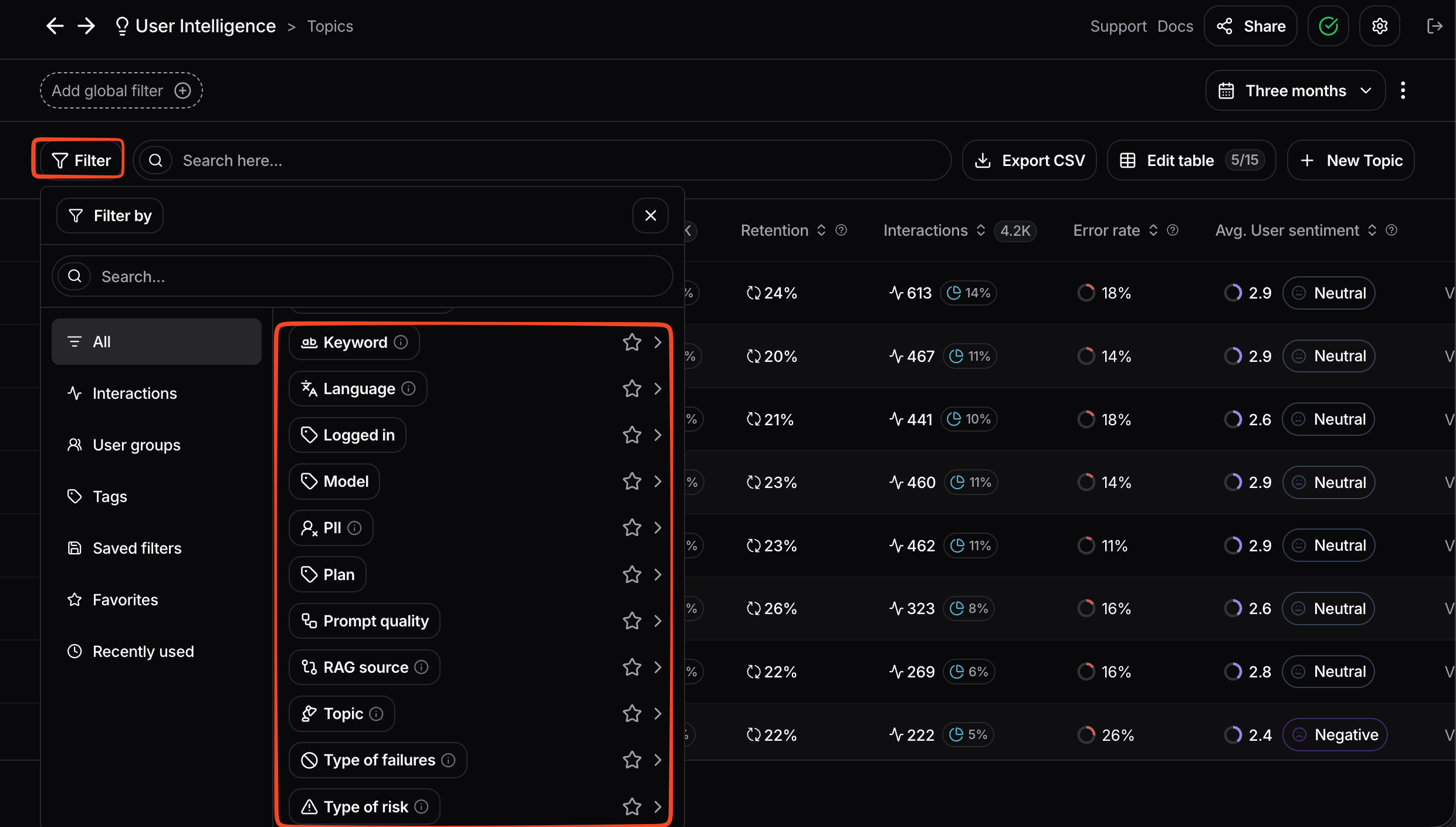Screen dimensions: 1456x827
Task: Favorite the Plan filter star
Action: (x=632, y=574)
